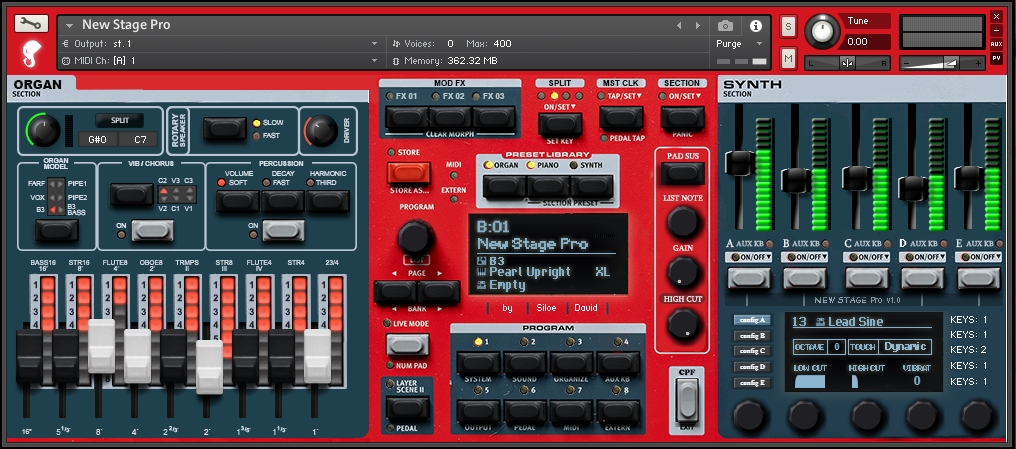Toggle the AUX button in header

[x=996, y=44]
